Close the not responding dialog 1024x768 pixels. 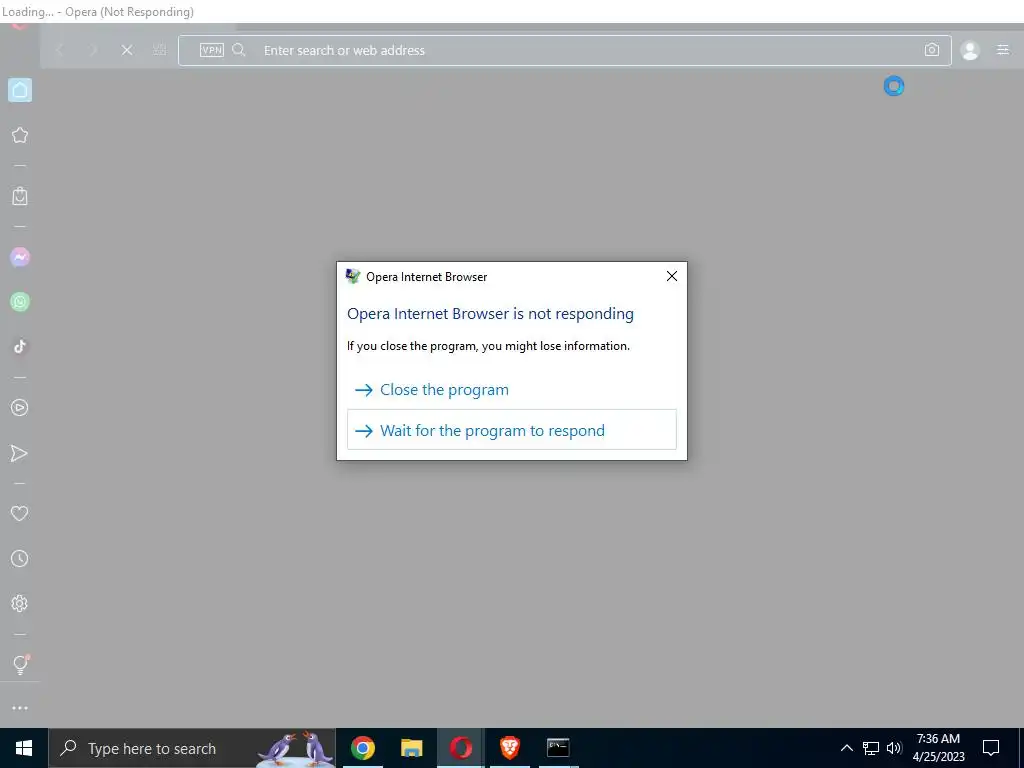click(x=671, y=276)
